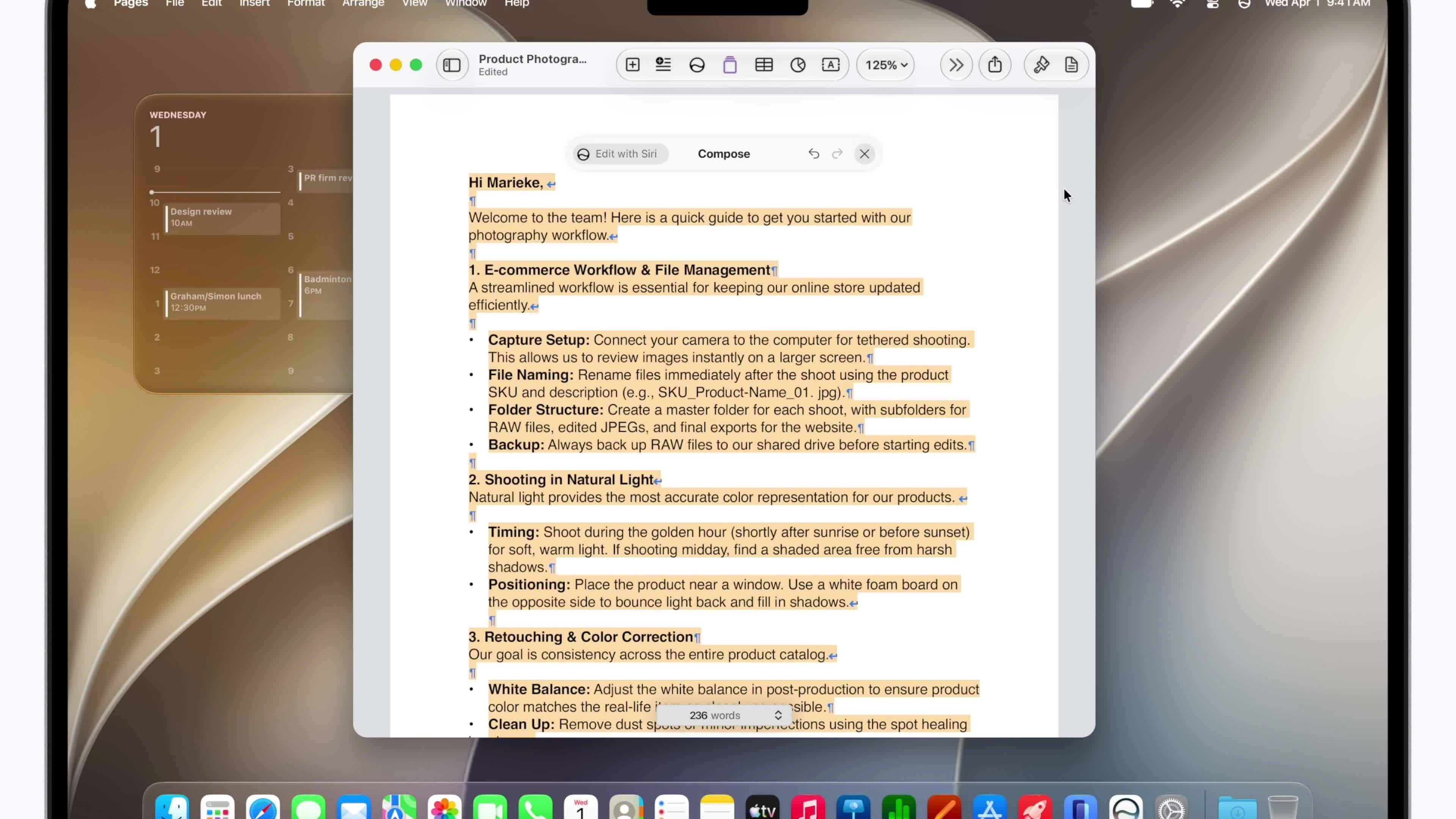Open Messages in the Dock
Screen dimensions: 1456x819
point(308,808)
